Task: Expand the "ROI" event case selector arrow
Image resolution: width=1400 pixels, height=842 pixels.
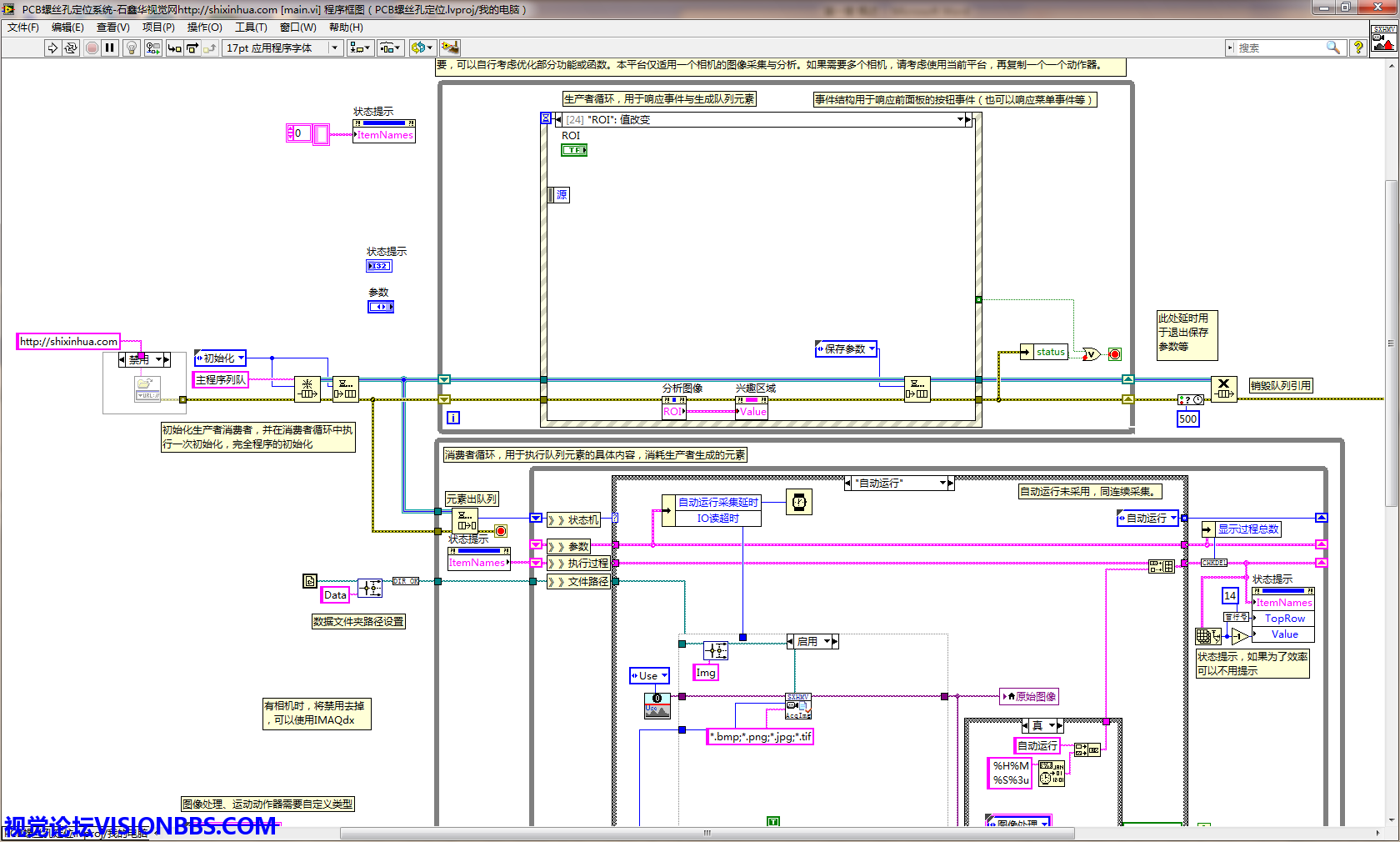Action: (961, 120)
